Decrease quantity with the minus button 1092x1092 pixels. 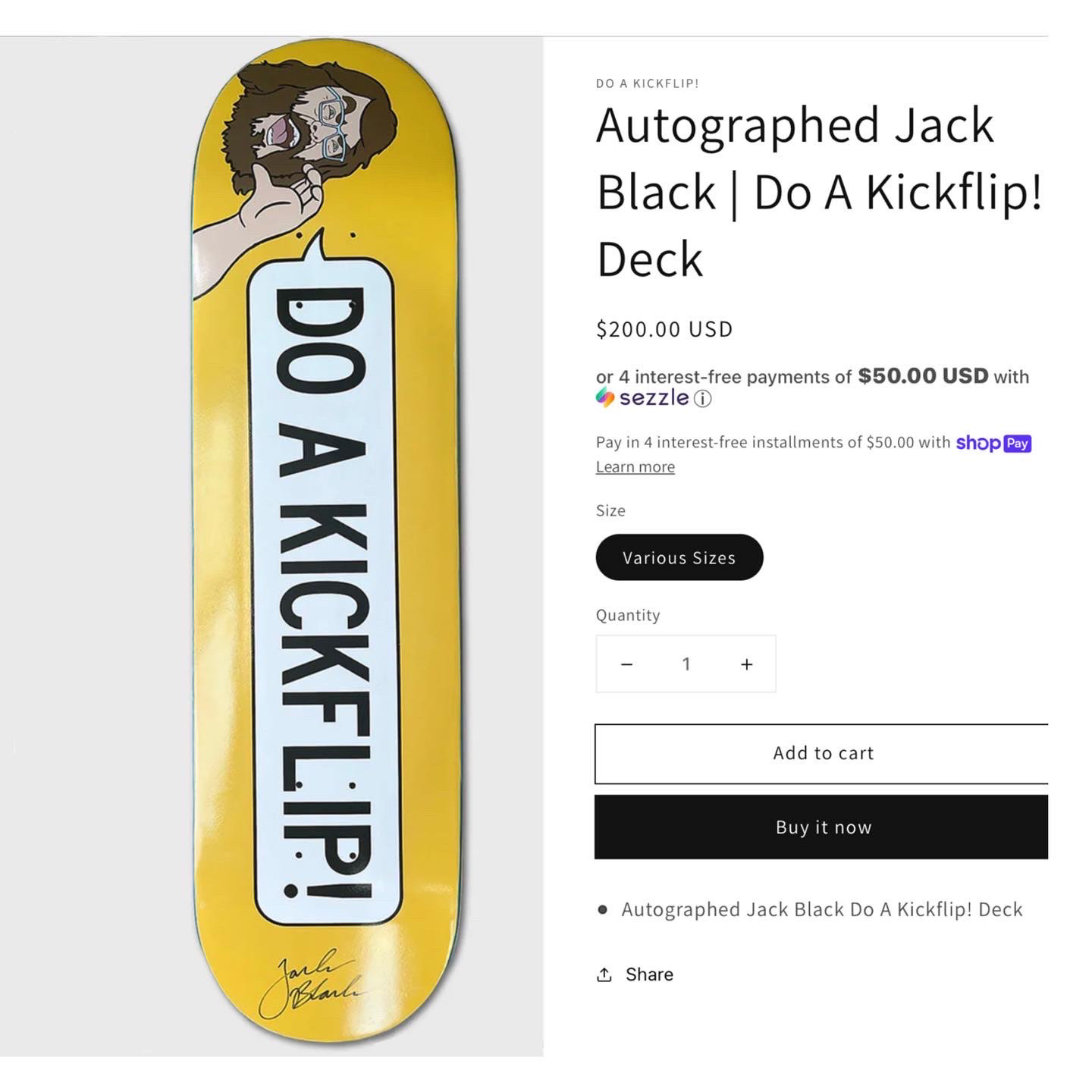tap(626, 664)
